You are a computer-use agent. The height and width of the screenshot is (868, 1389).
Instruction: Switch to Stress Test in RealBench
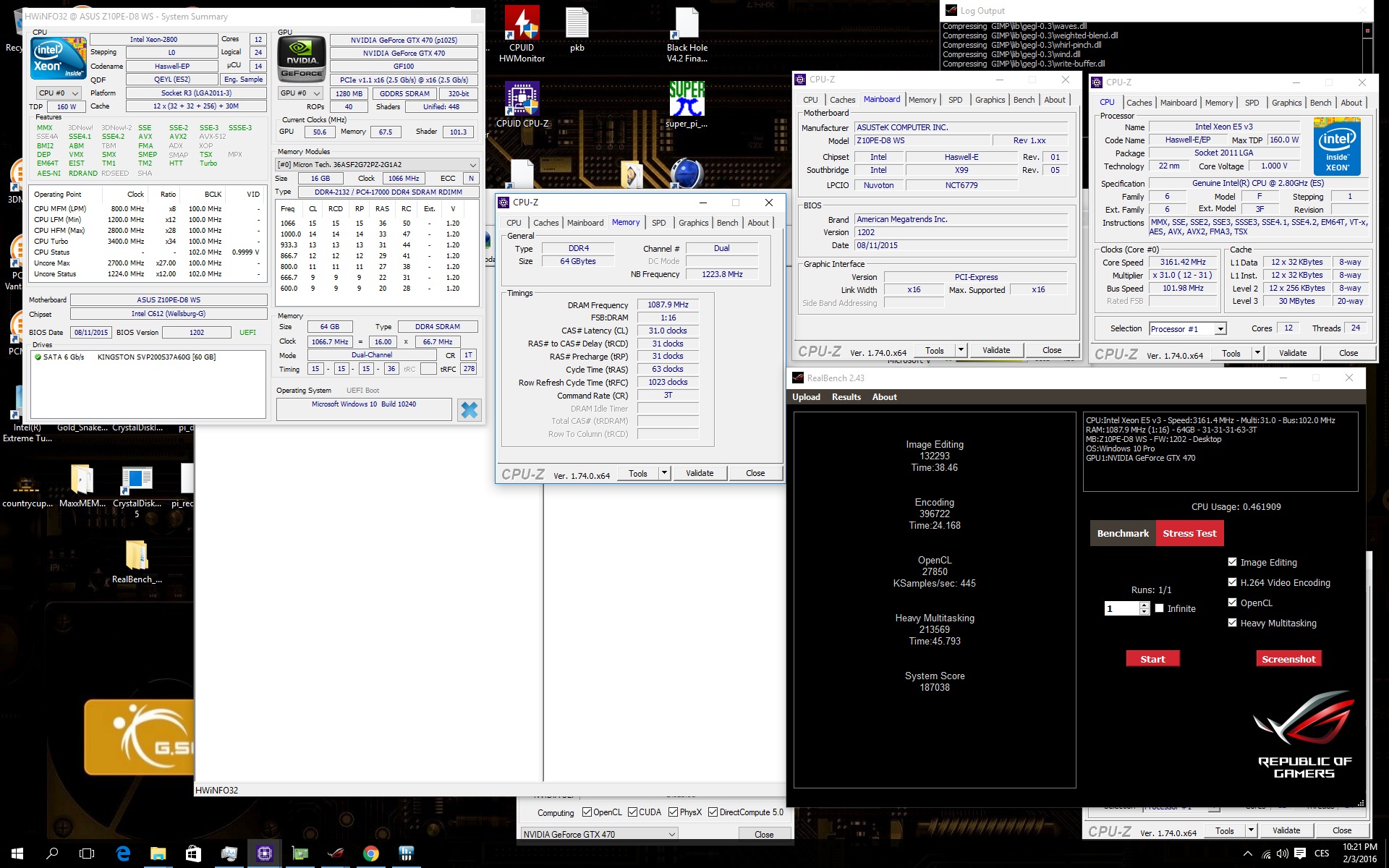[x=1189, y=533]
